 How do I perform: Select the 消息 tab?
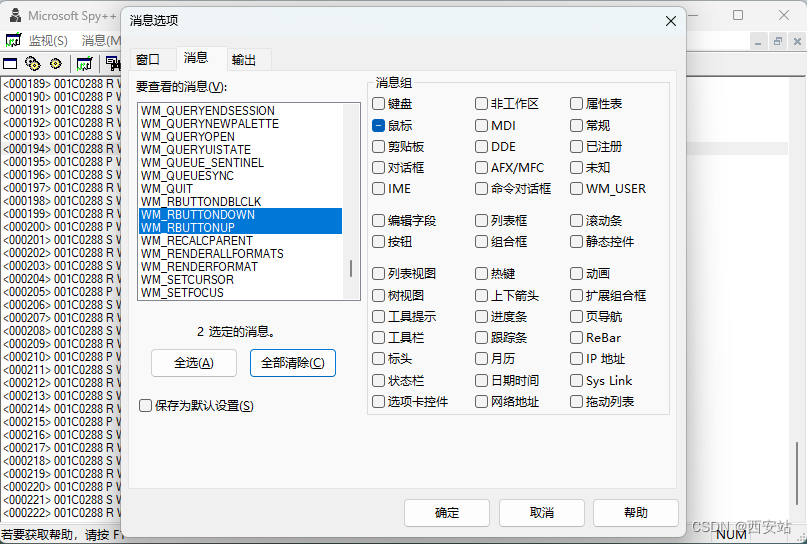point(196,57)
